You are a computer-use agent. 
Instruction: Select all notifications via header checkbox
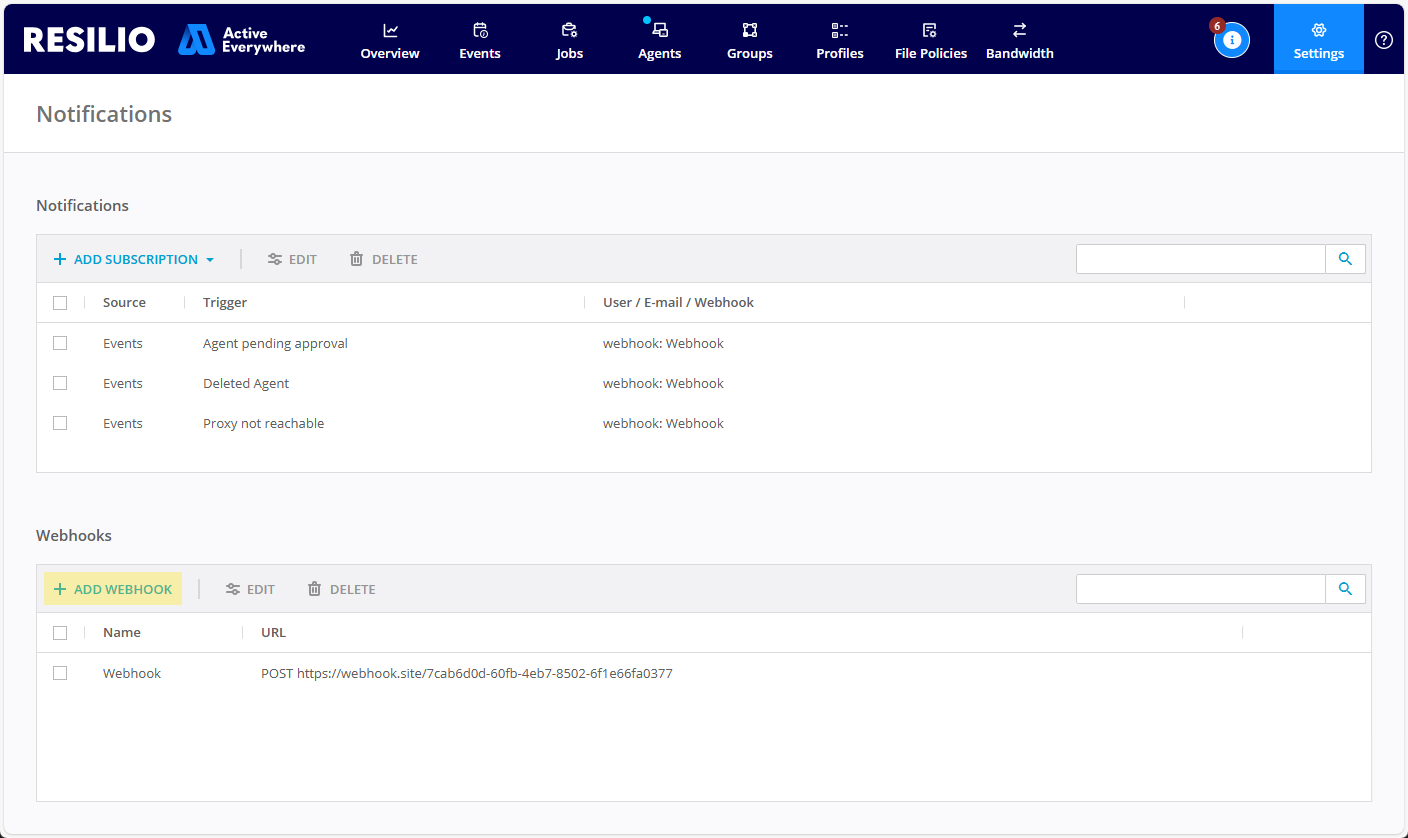pos(60,302)
